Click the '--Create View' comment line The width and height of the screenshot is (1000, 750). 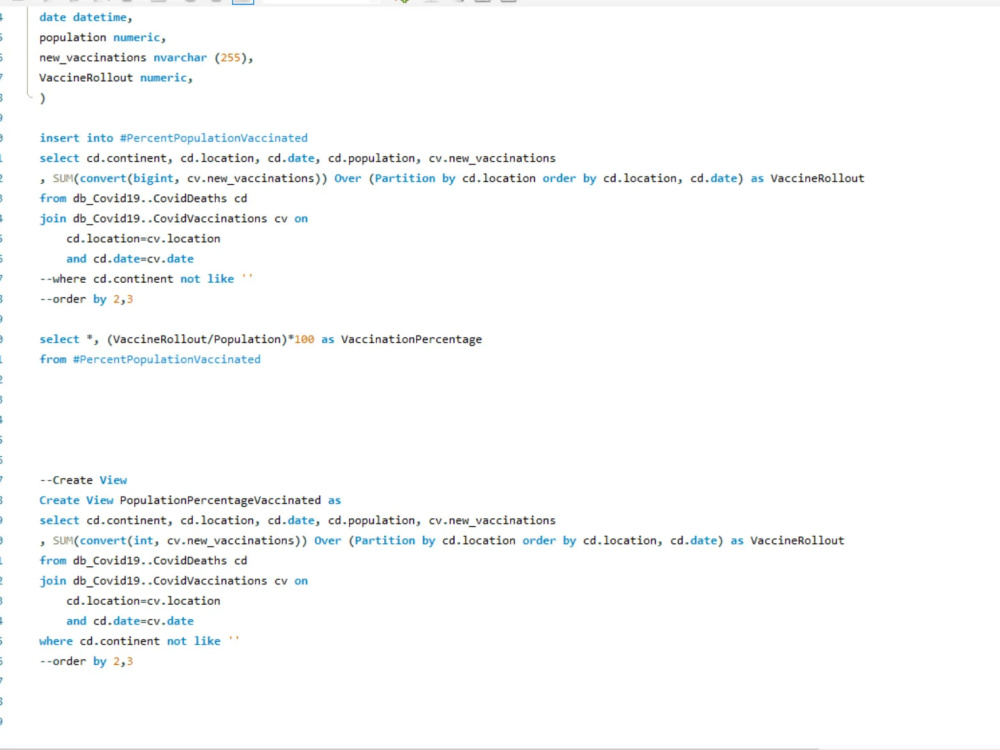click(83, 480)
